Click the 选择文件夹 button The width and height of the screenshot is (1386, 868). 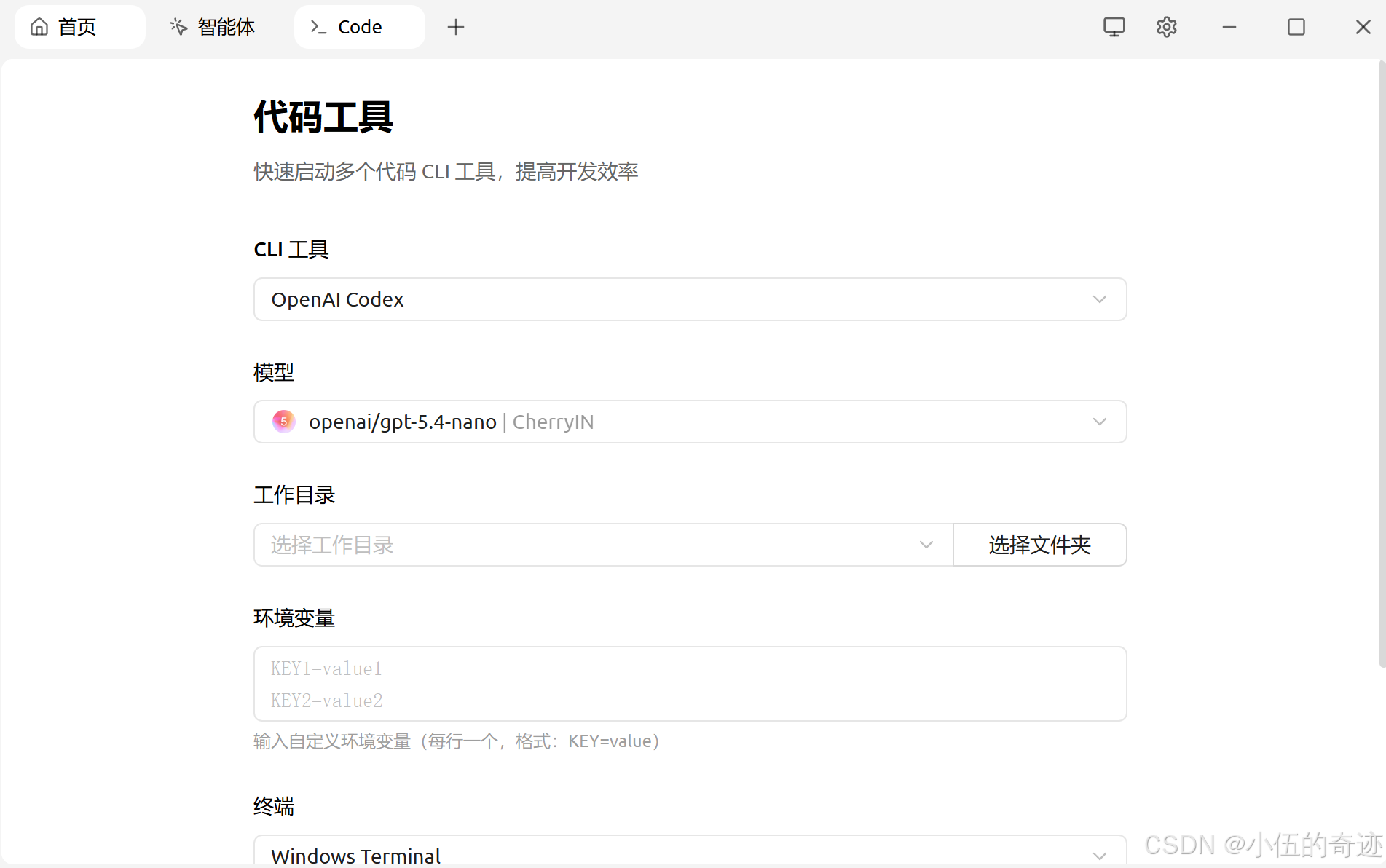[x=1040, y=545]
